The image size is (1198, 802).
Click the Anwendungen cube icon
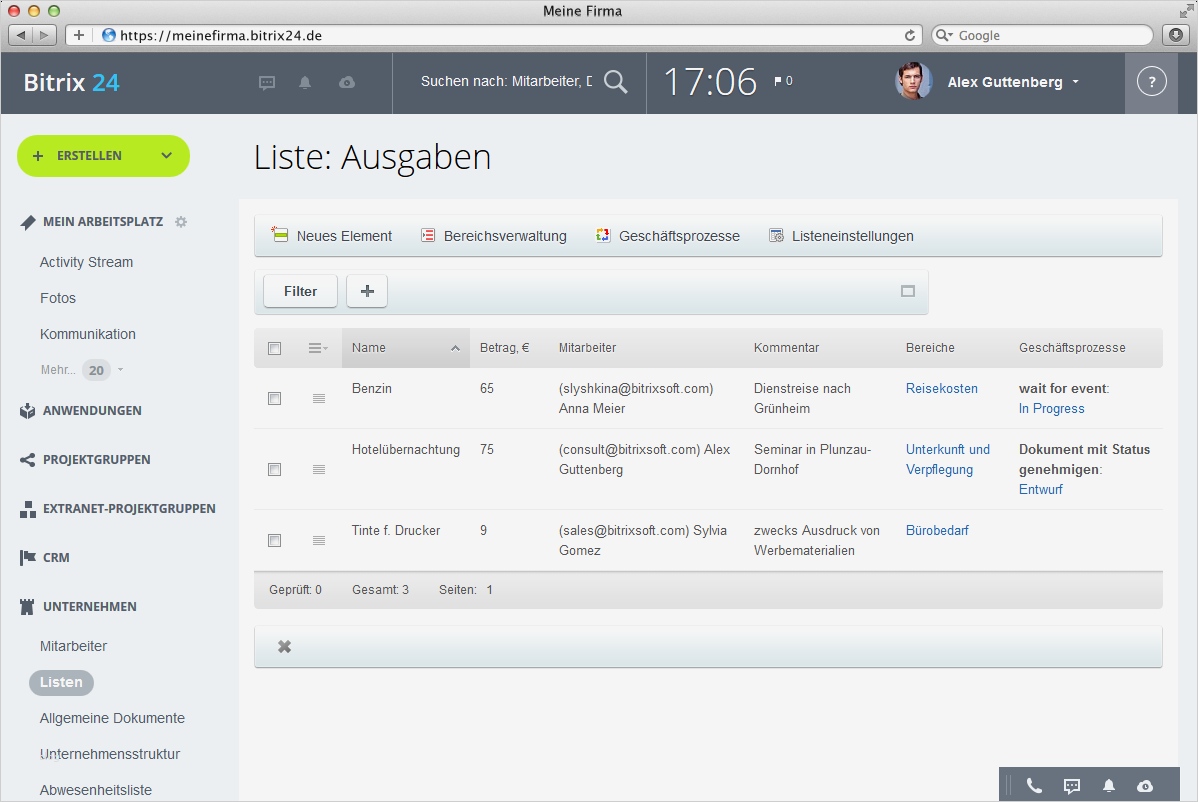[28, 411]
